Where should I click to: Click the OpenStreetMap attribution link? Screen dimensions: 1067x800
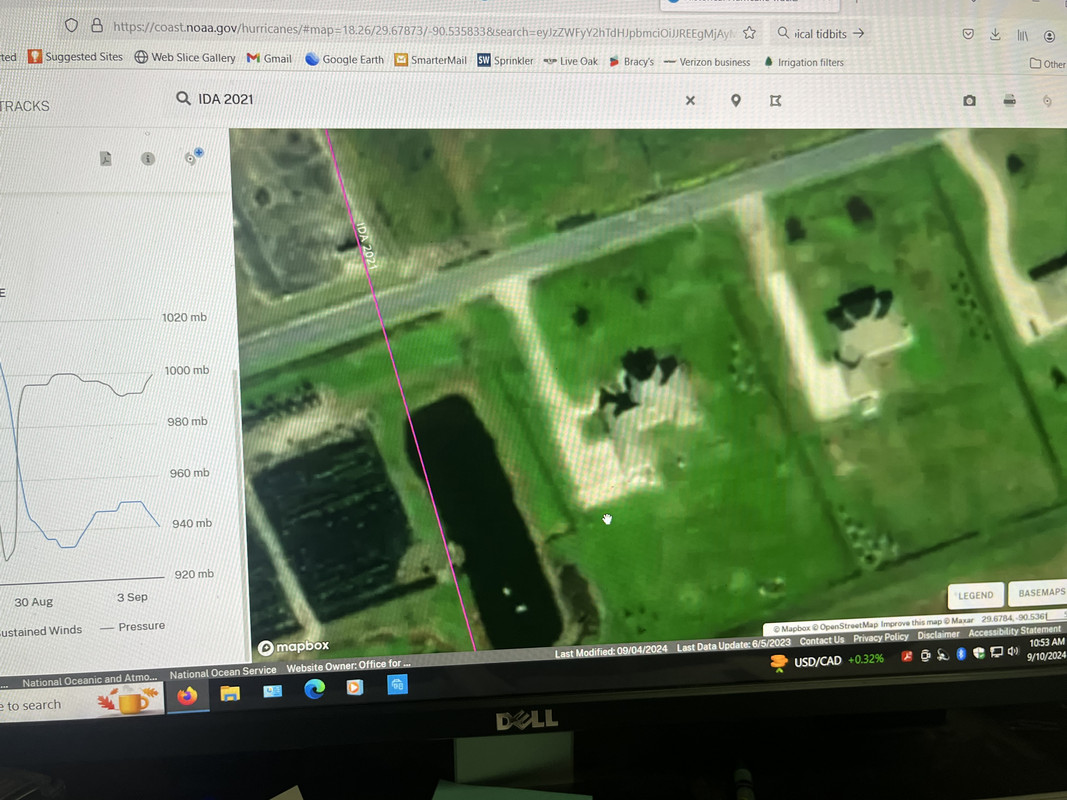pos(847,626)
